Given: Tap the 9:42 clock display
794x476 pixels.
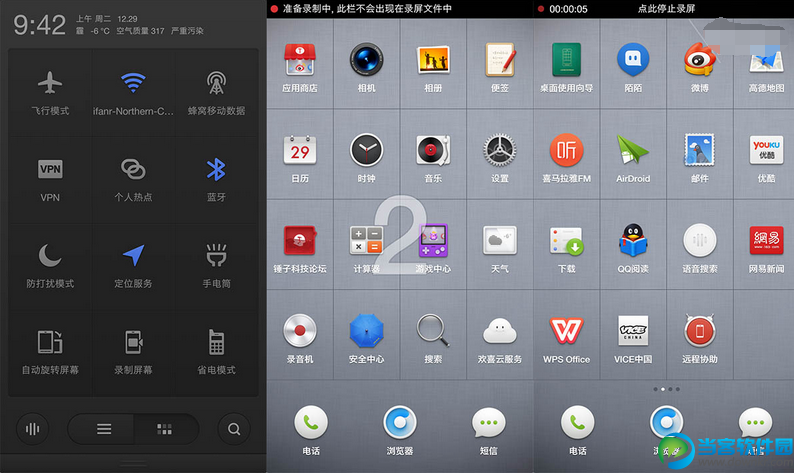Looking at the screenshot, I should pos(39,25).
